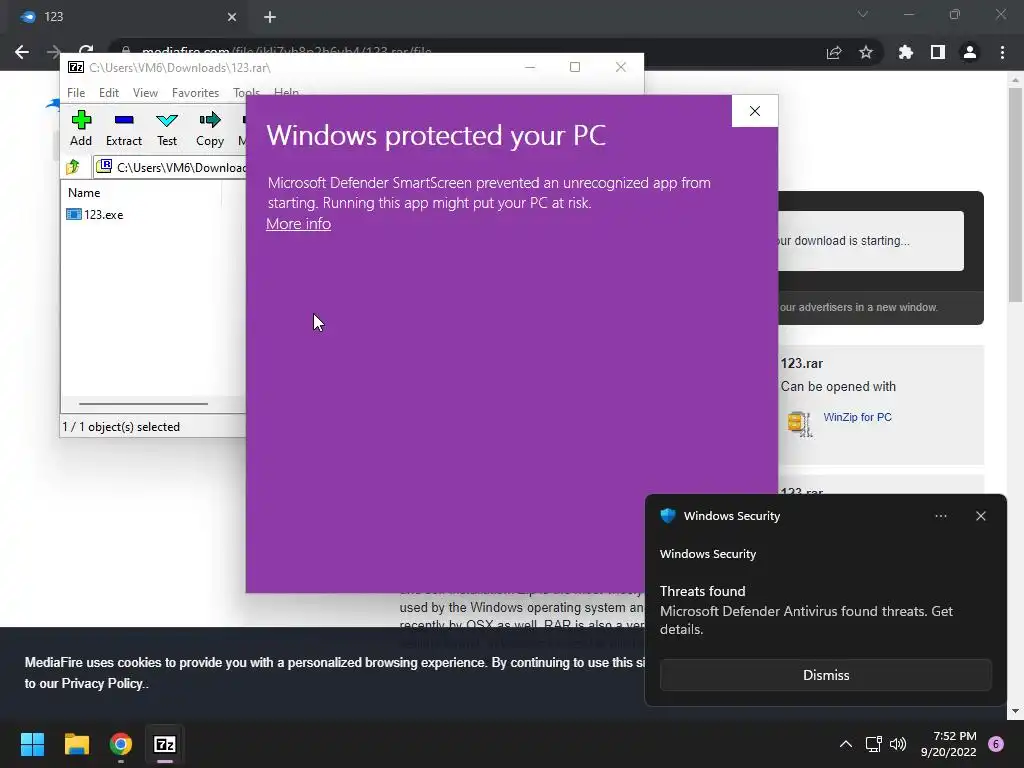Close the 123 browser tab
Viewport: 1024px width, 768px height.
(232, 17)
